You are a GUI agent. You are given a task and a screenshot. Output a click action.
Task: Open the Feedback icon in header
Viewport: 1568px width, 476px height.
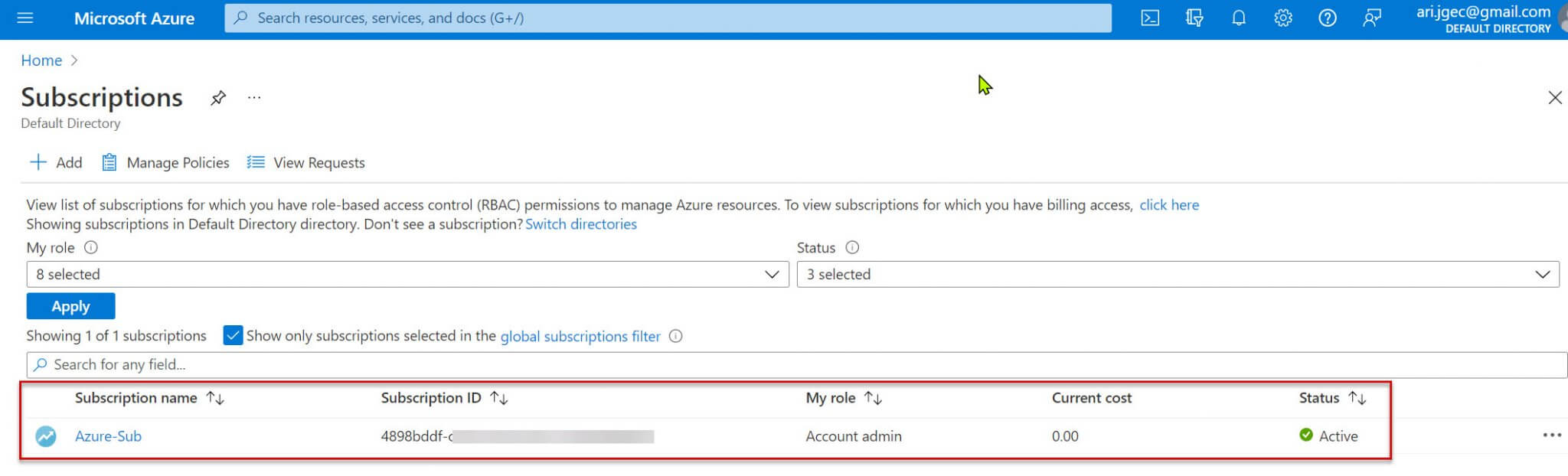click(x=1372, y=18)
